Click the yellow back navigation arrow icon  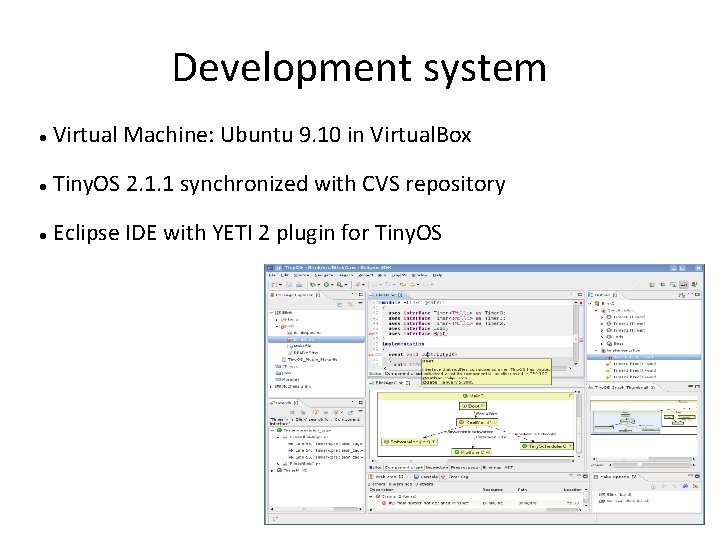click(403, 285)
